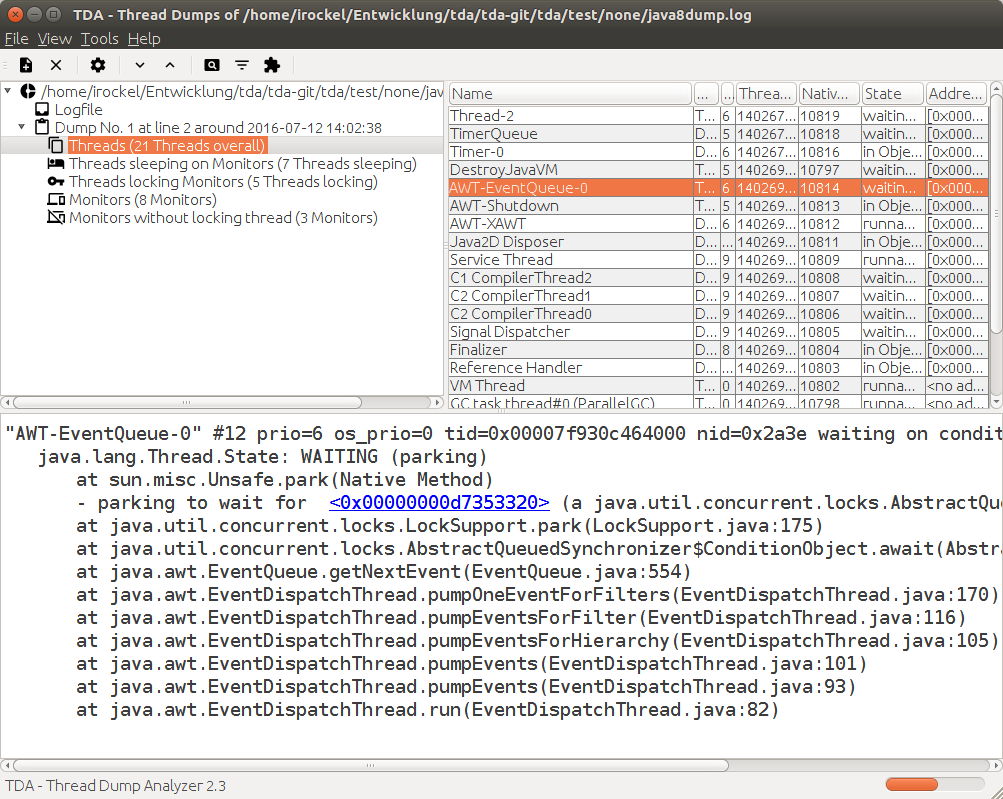Select the DestroyJavaVM thread row
Image resolution: width=1003 pixels, height=799 pixels.
click(718, 170)
